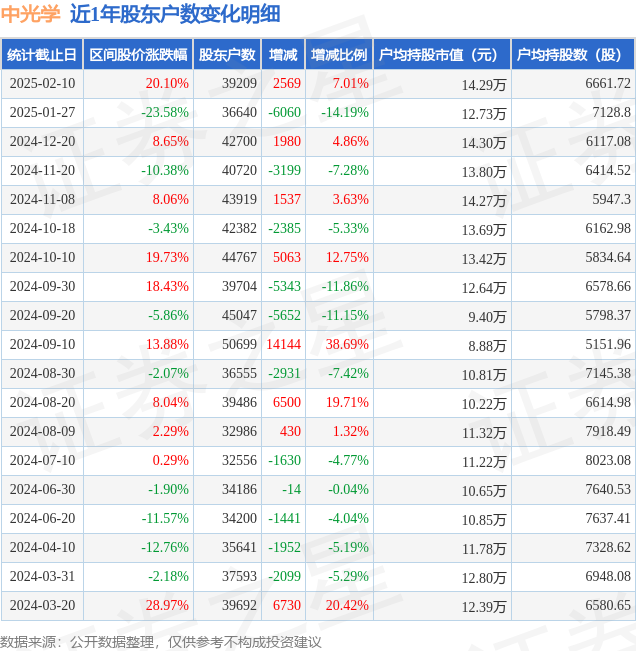Click the date cell 2024-03-20
636x651 pixels.
[x=42, y=605]
